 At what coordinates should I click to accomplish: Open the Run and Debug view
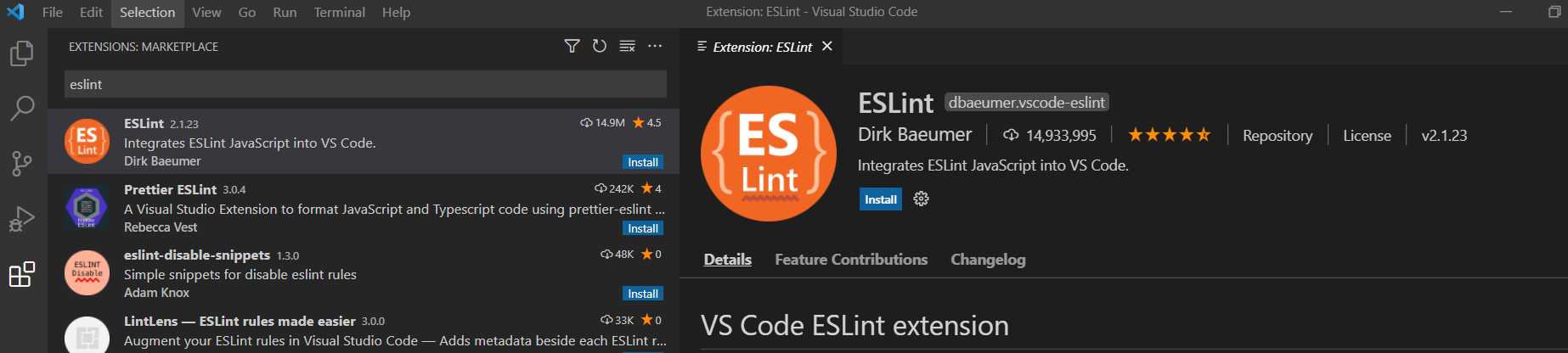pyautogui.click(x=21, y=219)
